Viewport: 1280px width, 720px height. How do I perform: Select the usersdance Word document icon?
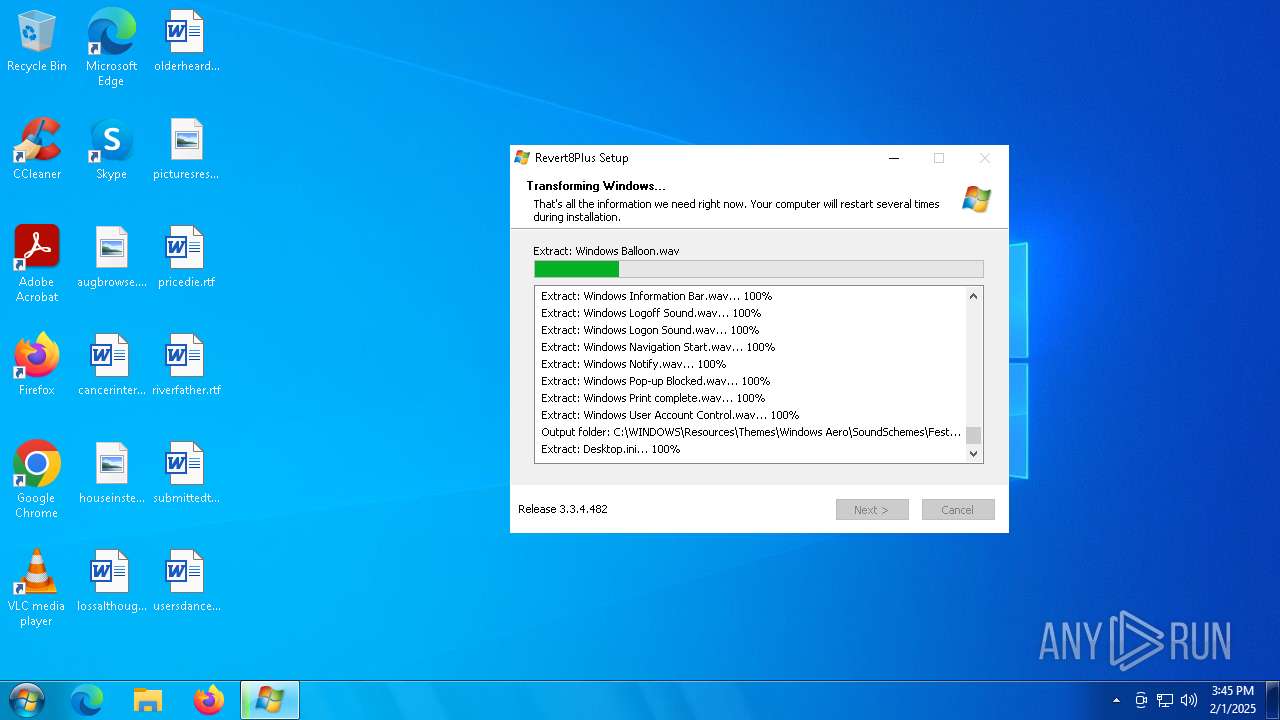[x=186, y=582]
